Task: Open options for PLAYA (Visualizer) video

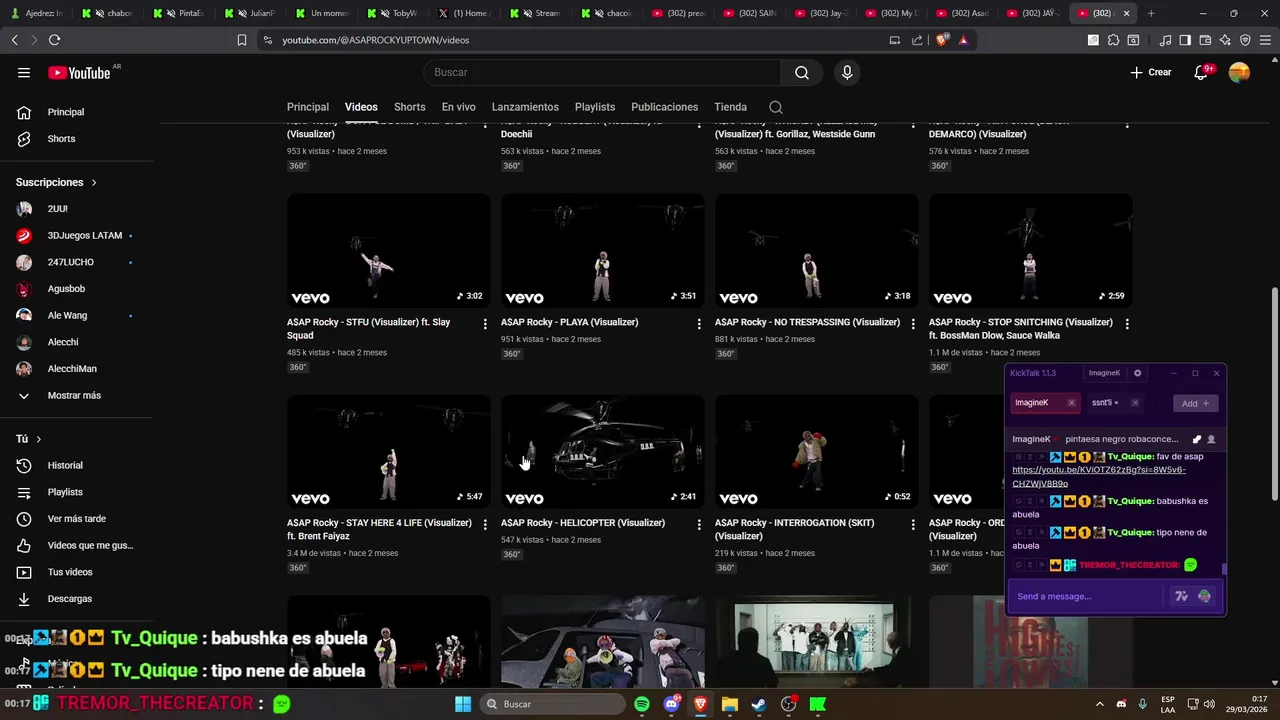Action: coord(699,324)
